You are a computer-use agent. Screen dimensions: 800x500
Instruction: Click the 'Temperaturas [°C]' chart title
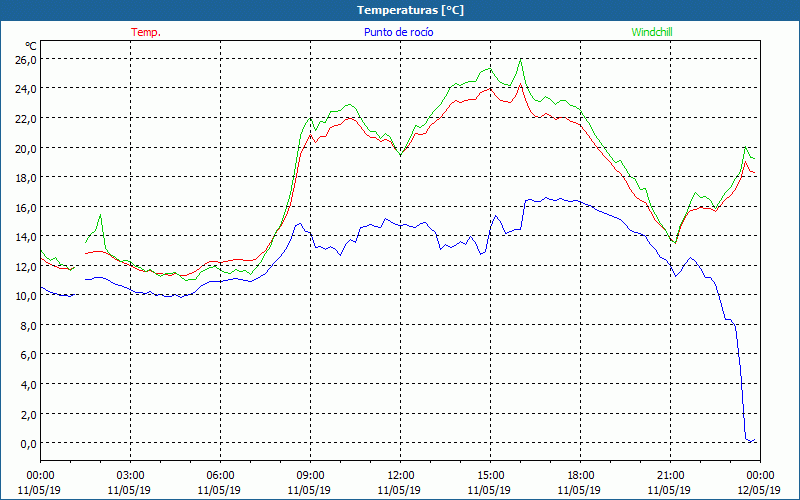tap(410, 10)
